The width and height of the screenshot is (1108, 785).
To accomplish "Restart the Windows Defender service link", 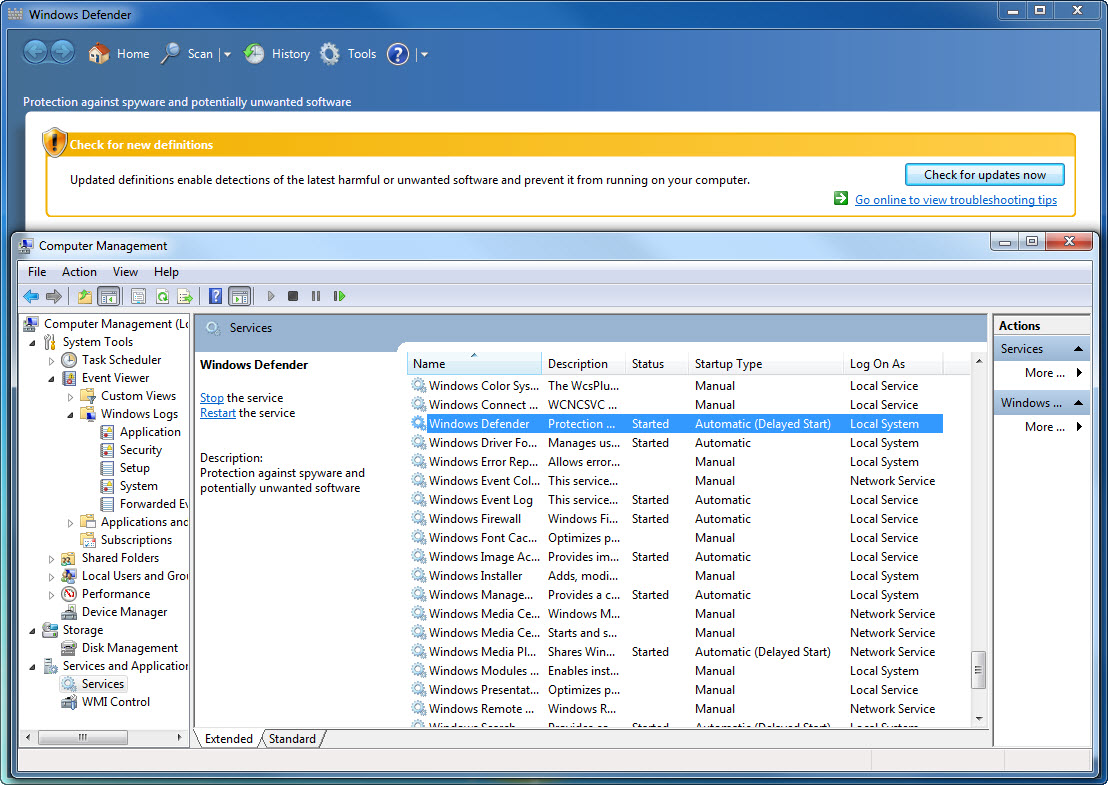I will tap(218, 413).
